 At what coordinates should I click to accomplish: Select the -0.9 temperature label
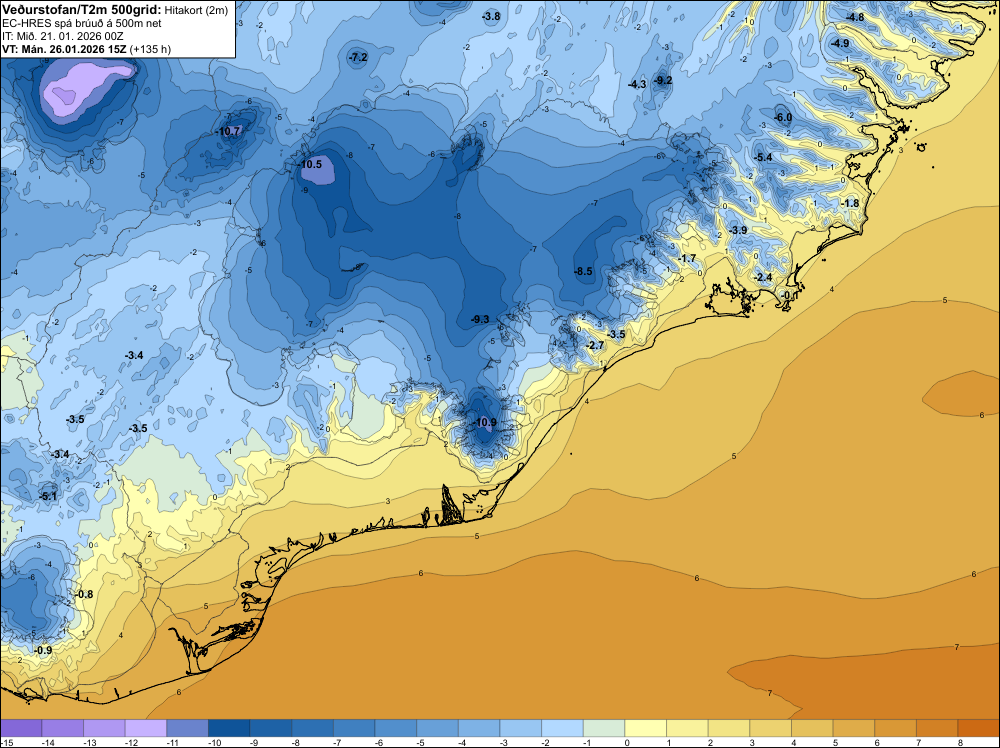click(x=43, y=650)
